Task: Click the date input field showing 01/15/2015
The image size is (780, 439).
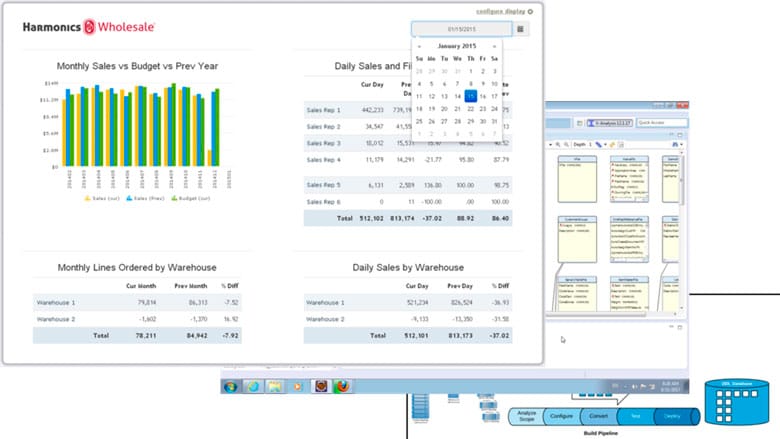Action: point(461,29)
